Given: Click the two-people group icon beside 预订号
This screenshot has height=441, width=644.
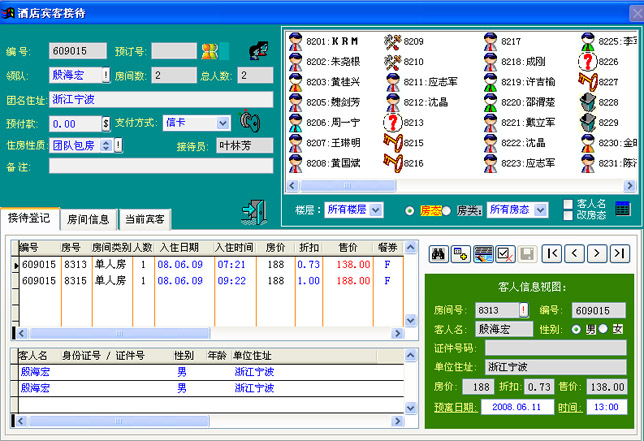Looking at the screenshot, I should pyautogui.click(x=209, y=50).
